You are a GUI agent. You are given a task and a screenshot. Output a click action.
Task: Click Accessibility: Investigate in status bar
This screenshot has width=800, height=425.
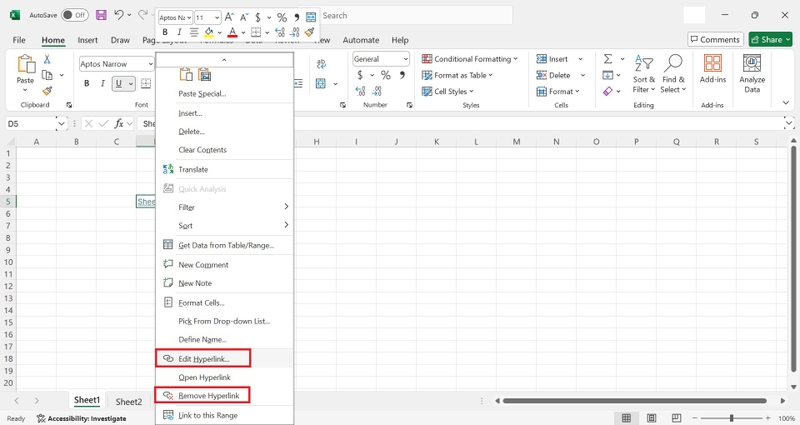[x=82, y=418]
